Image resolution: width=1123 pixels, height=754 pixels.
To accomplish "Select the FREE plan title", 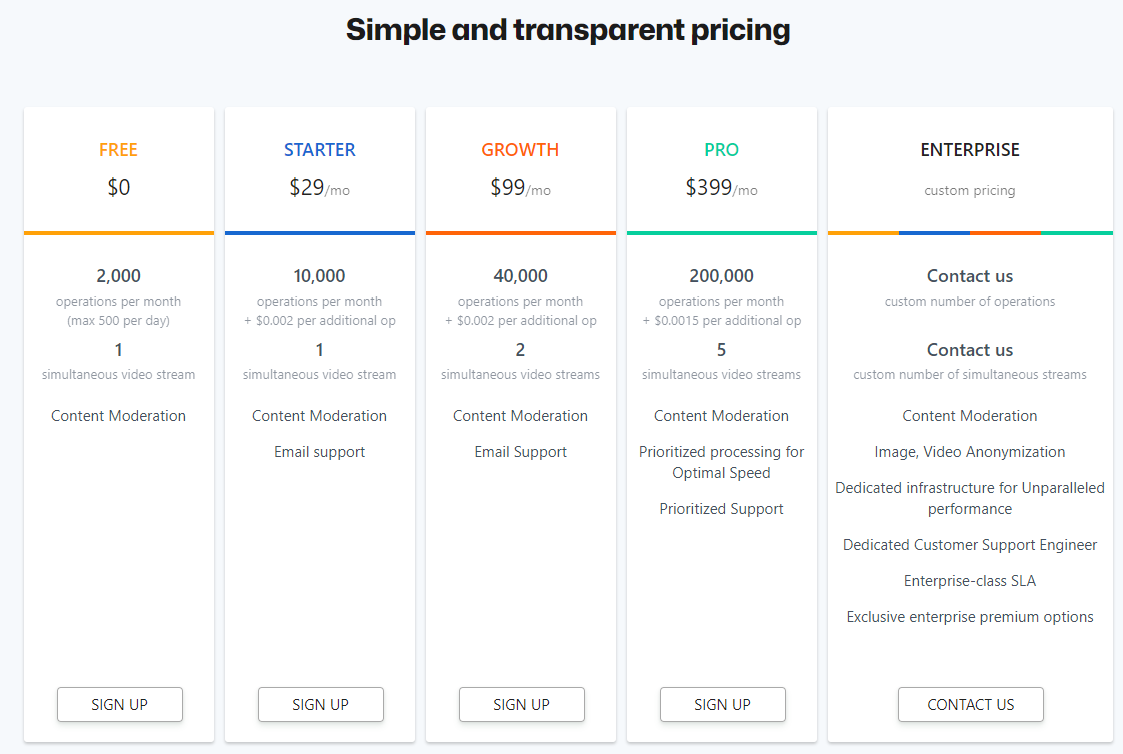I will click(x=118, y=150).
